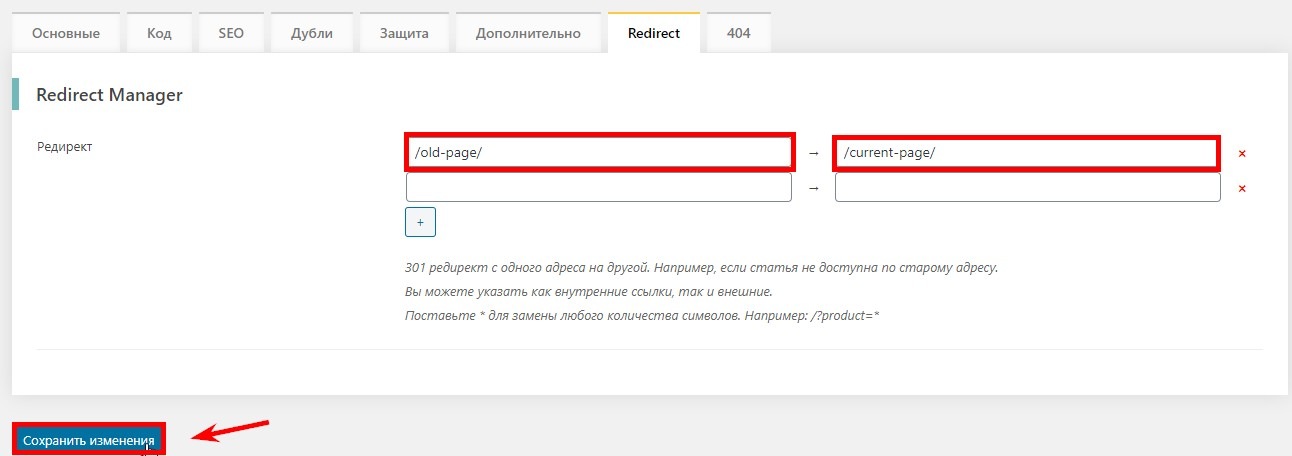Delete the empty second redirect row

[x=1242, y=188]
